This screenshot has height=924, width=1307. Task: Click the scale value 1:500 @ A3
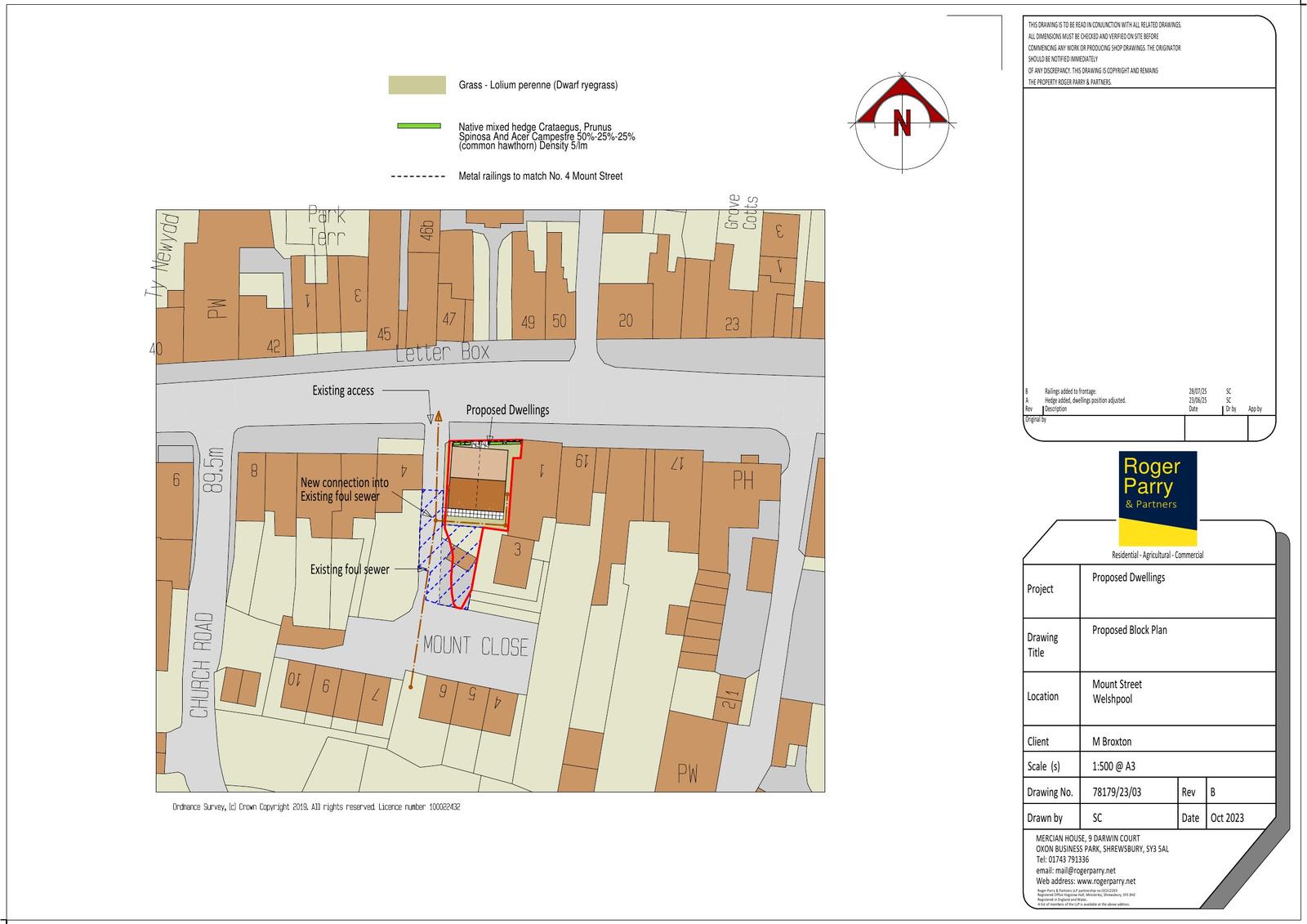1113,766
